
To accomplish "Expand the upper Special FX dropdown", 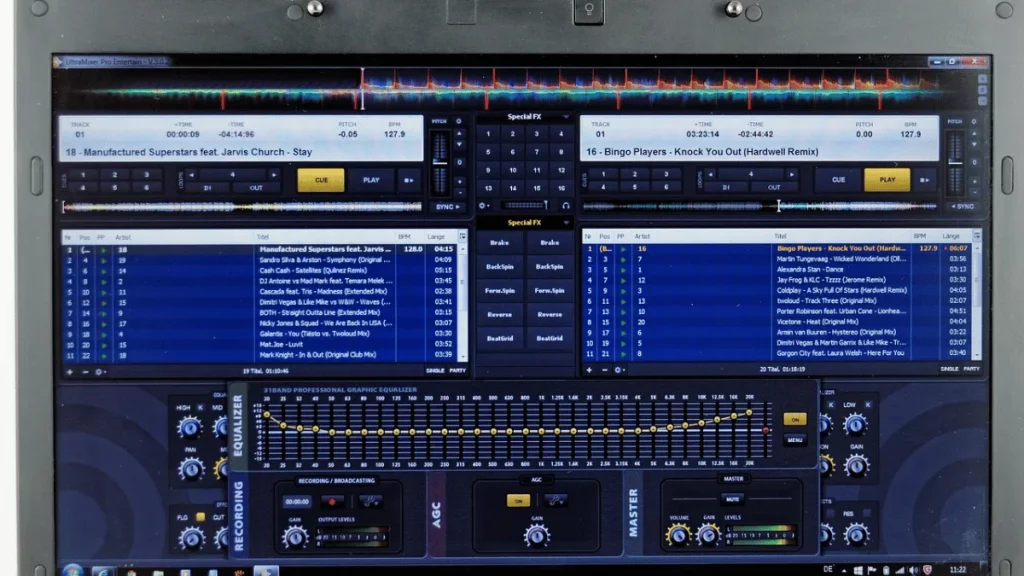I will (565, 116).
